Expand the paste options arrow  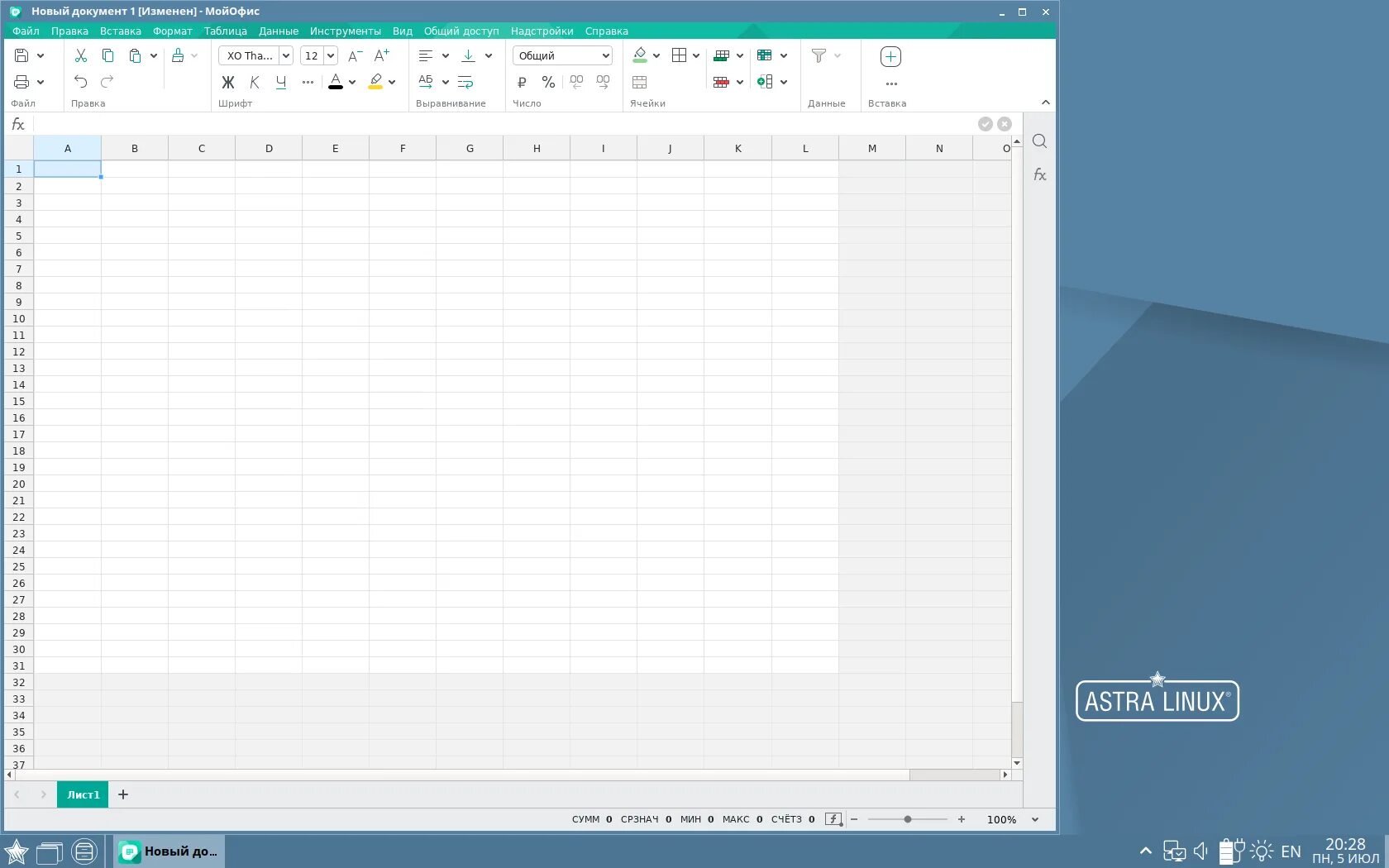pyautogui.click(x=153, y=55)
